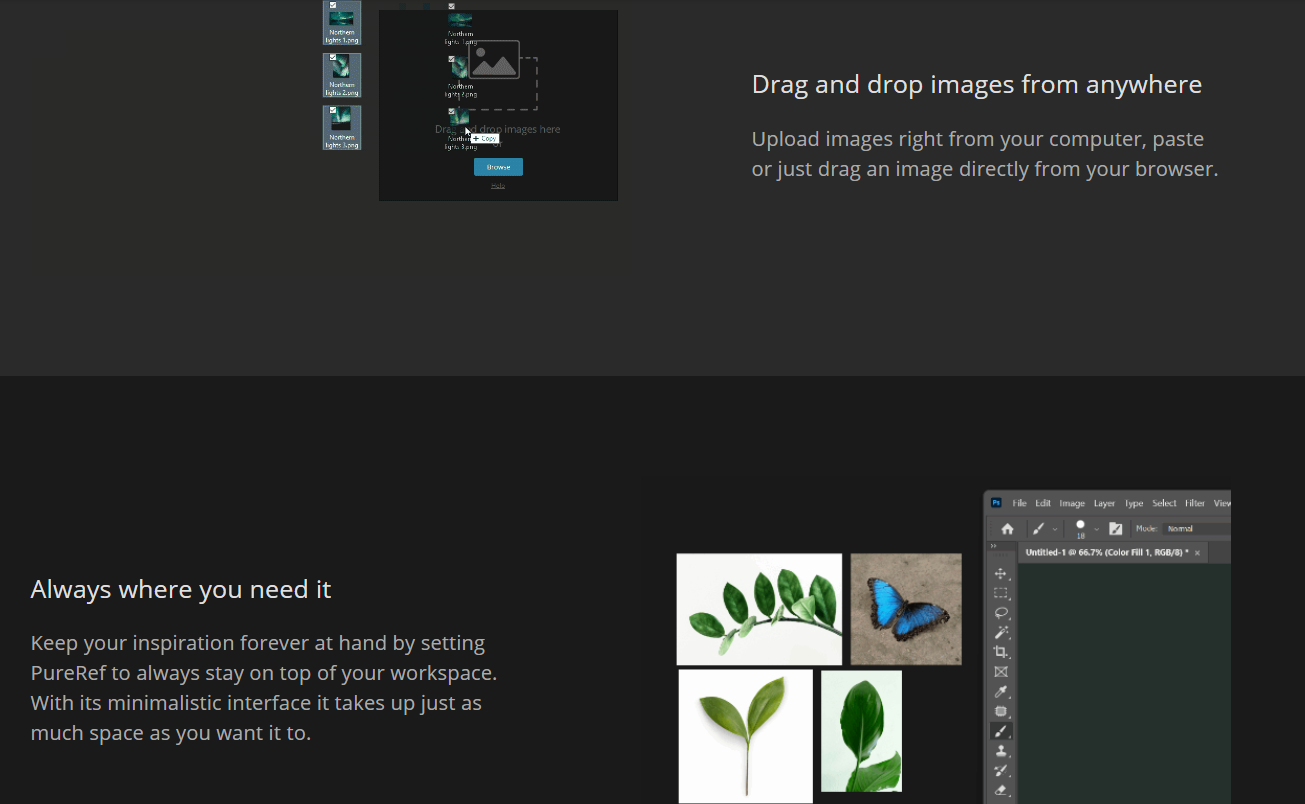Select the Rectangular Marquee tool
This screenshot has height=804, width=1305.
(1000, 593)
